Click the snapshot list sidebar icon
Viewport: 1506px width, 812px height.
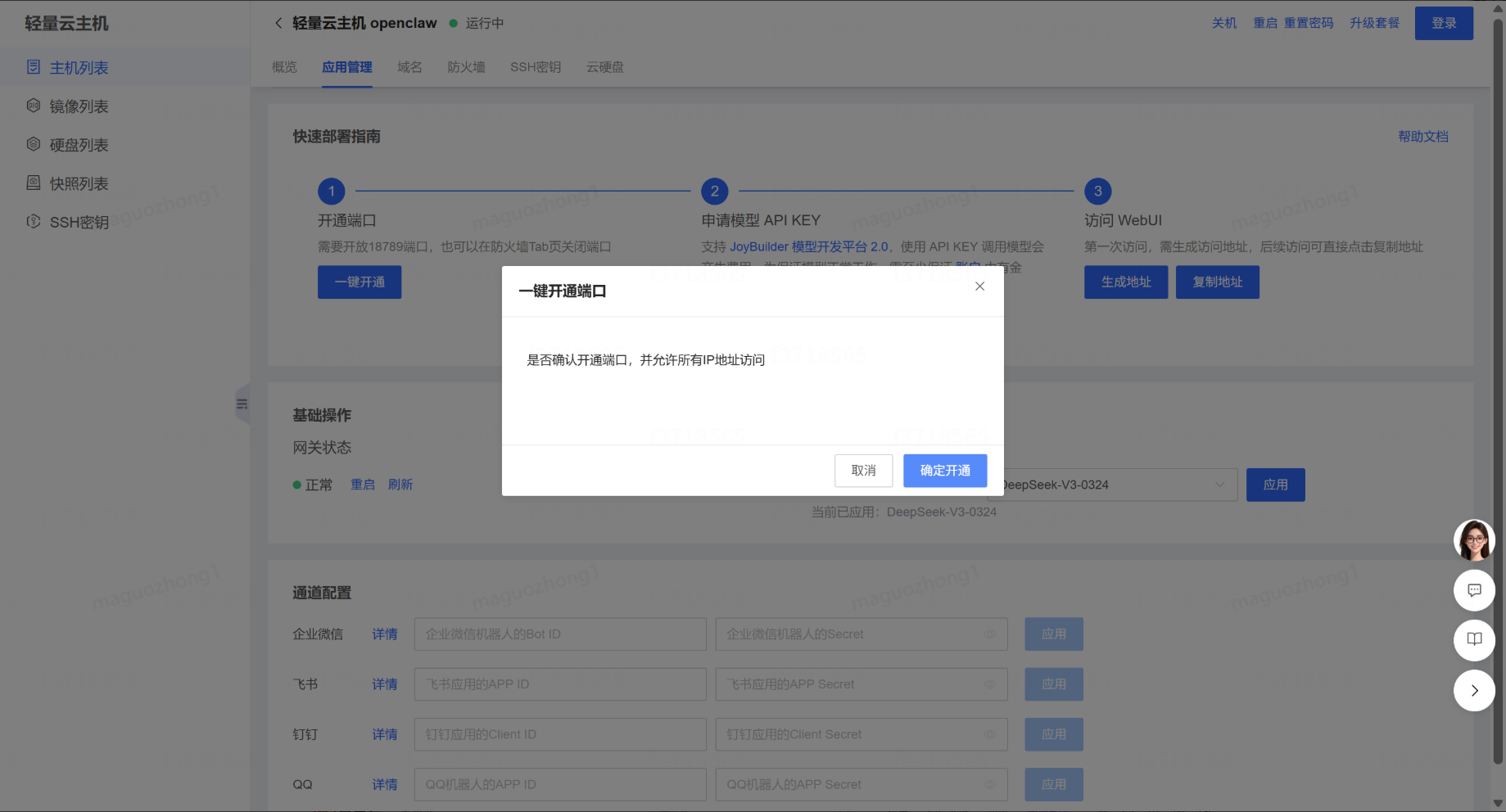coord(34,183)
